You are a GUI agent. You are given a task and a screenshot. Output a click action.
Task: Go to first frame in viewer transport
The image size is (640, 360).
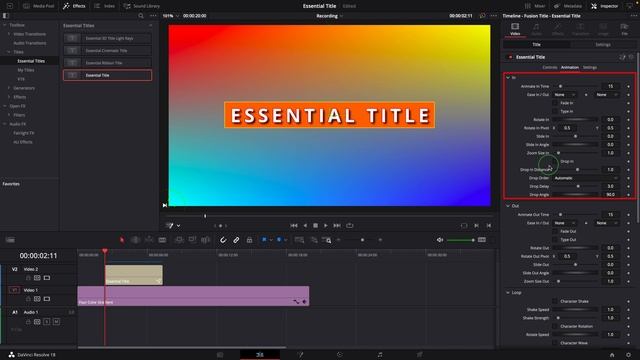point(293,225)
